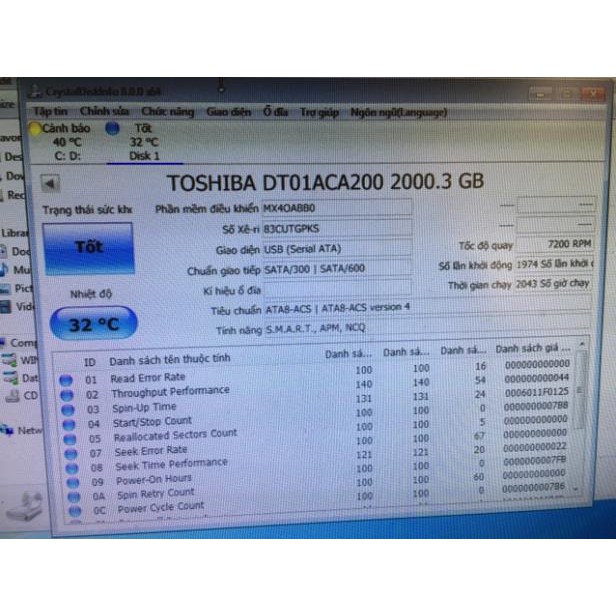
Task: Click the blue Tốt health status button
Action: [88, 247]
